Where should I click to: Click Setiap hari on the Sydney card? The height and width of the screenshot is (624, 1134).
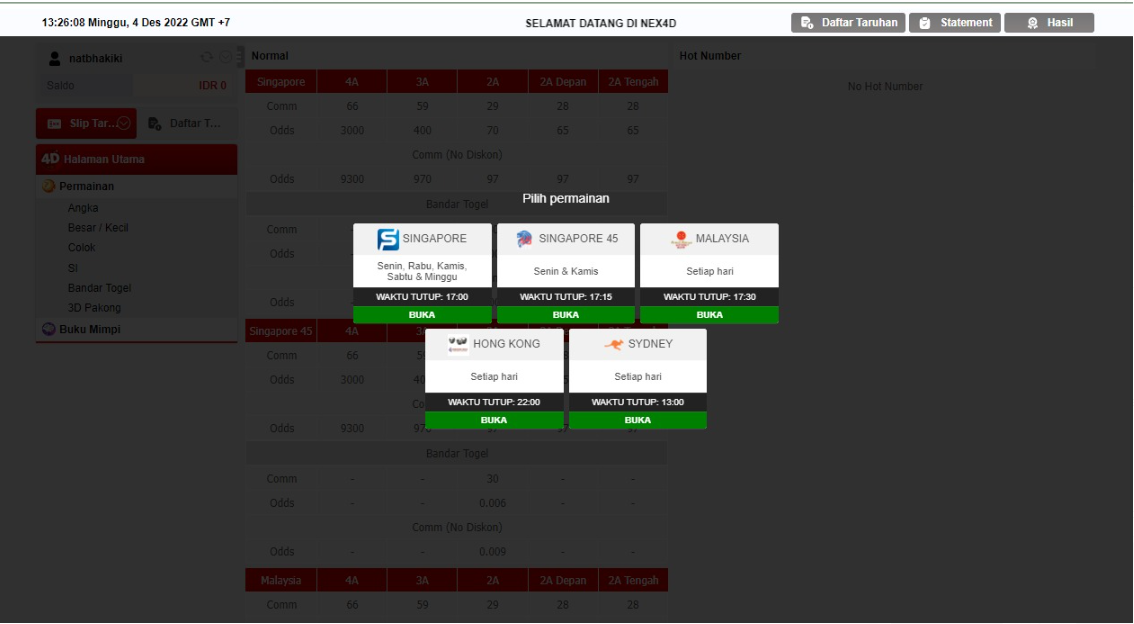638,377
